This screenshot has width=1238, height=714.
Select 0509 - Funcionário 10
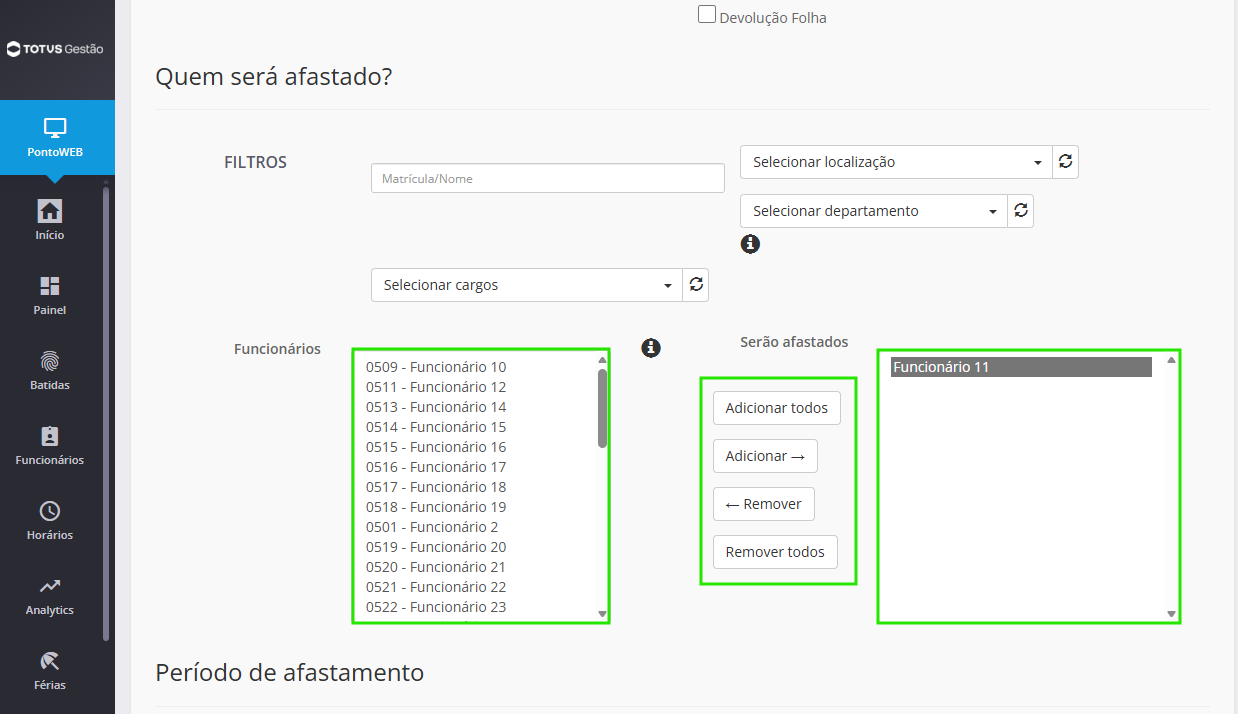click(x=436, y=367)
